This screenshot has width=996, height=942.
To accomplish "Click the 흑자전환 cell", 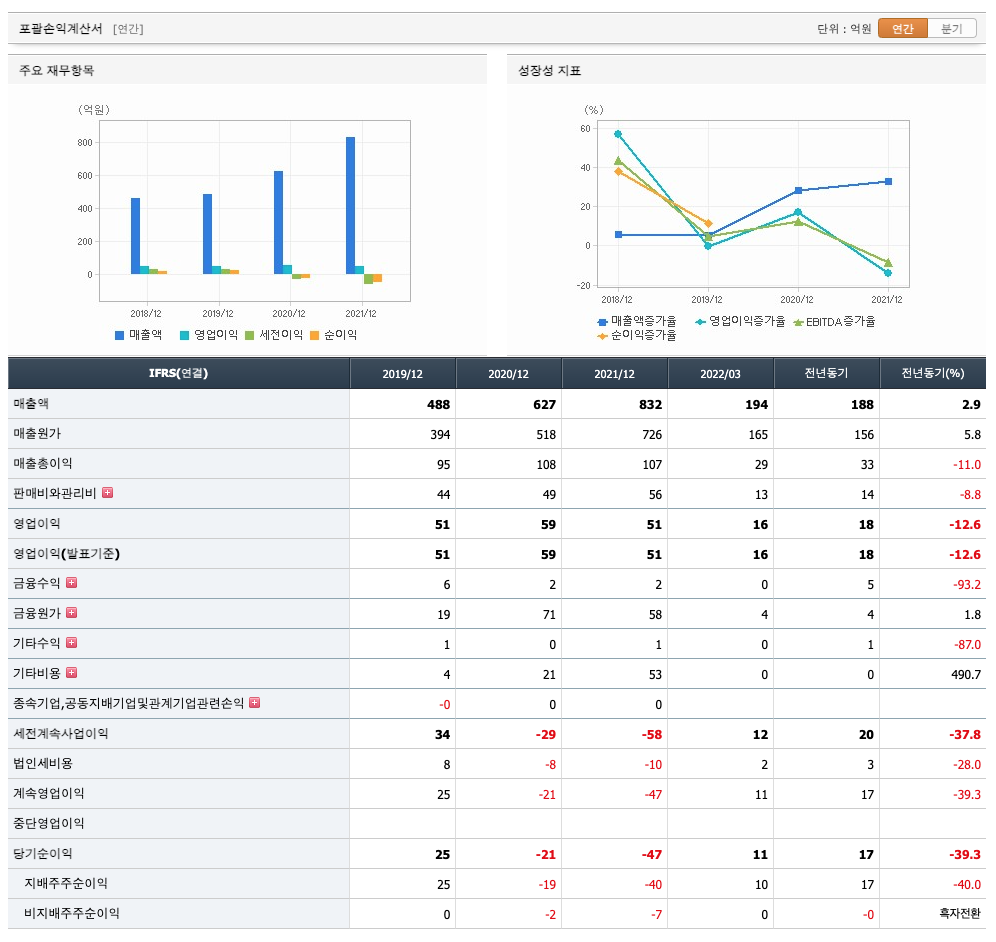I will point(960,913).
